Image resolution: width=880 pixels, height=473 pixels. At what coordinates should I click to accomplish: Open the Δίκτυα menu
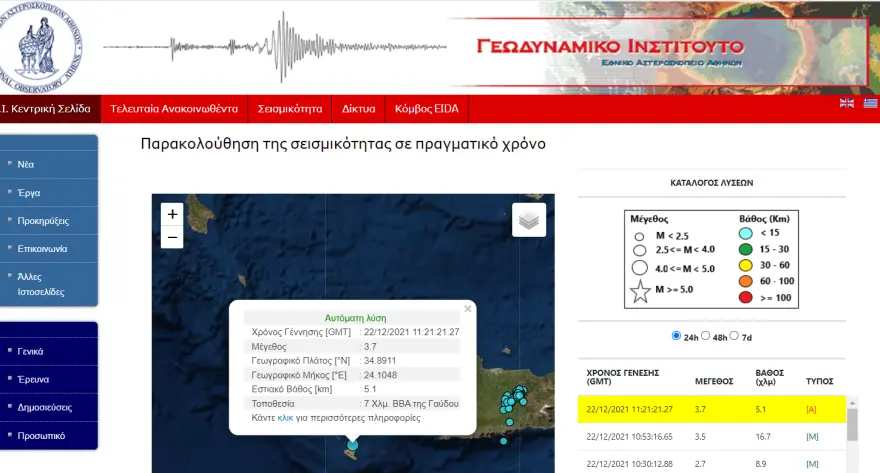358,108
